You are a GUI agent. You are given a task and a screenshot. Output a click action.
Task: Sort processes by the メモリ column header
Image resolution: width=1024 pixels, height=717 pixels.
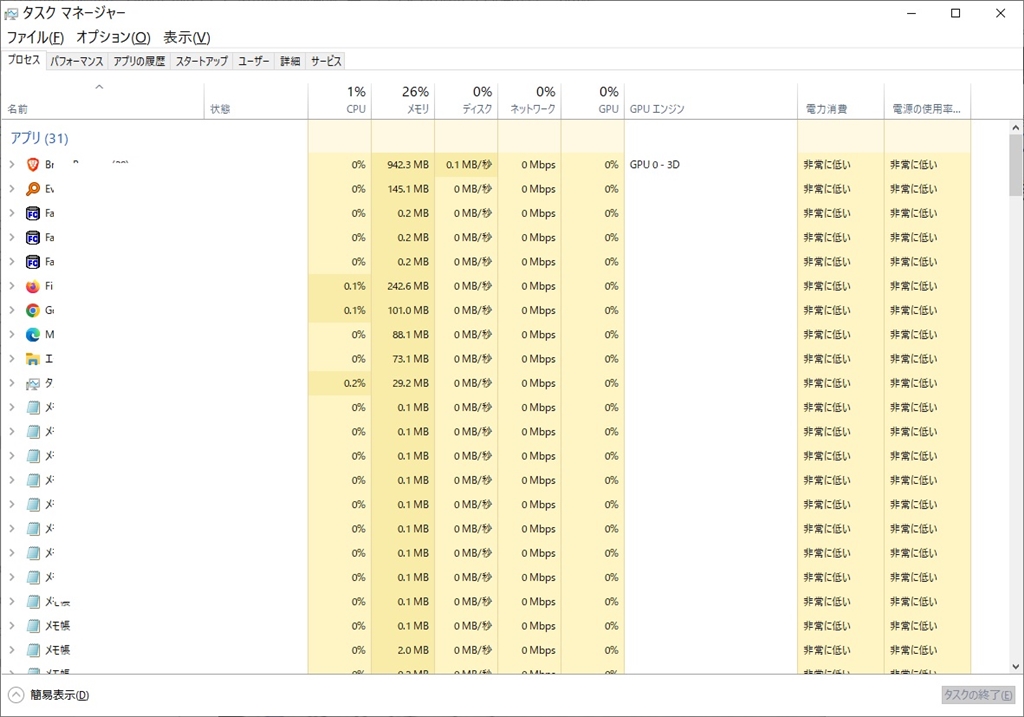pos(403,101)
